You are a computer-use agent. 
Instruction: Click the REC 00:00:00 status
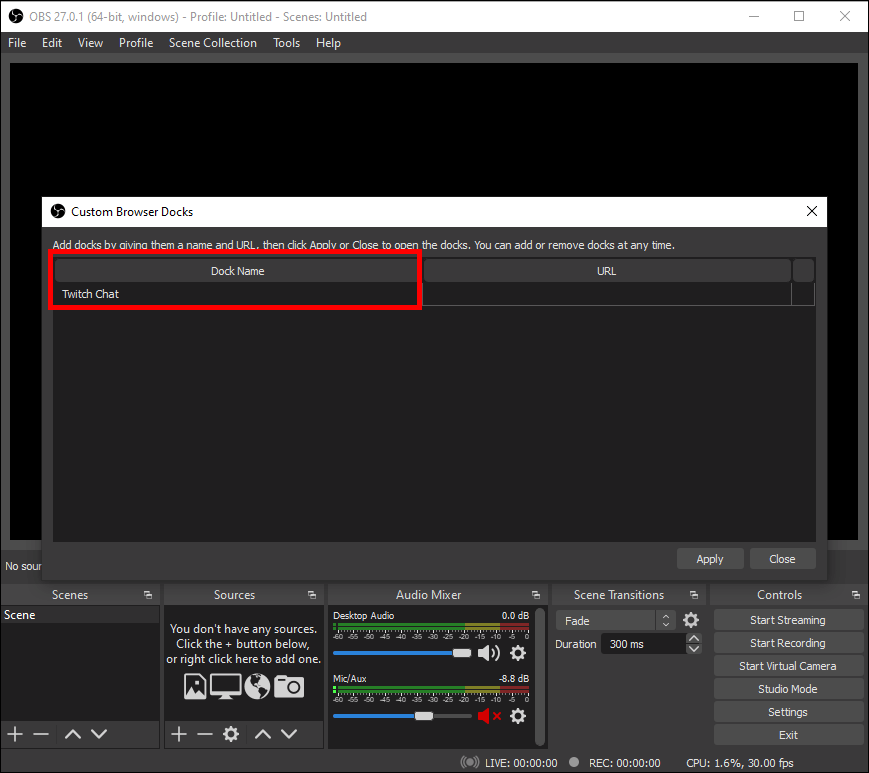(x=624, y=763)
